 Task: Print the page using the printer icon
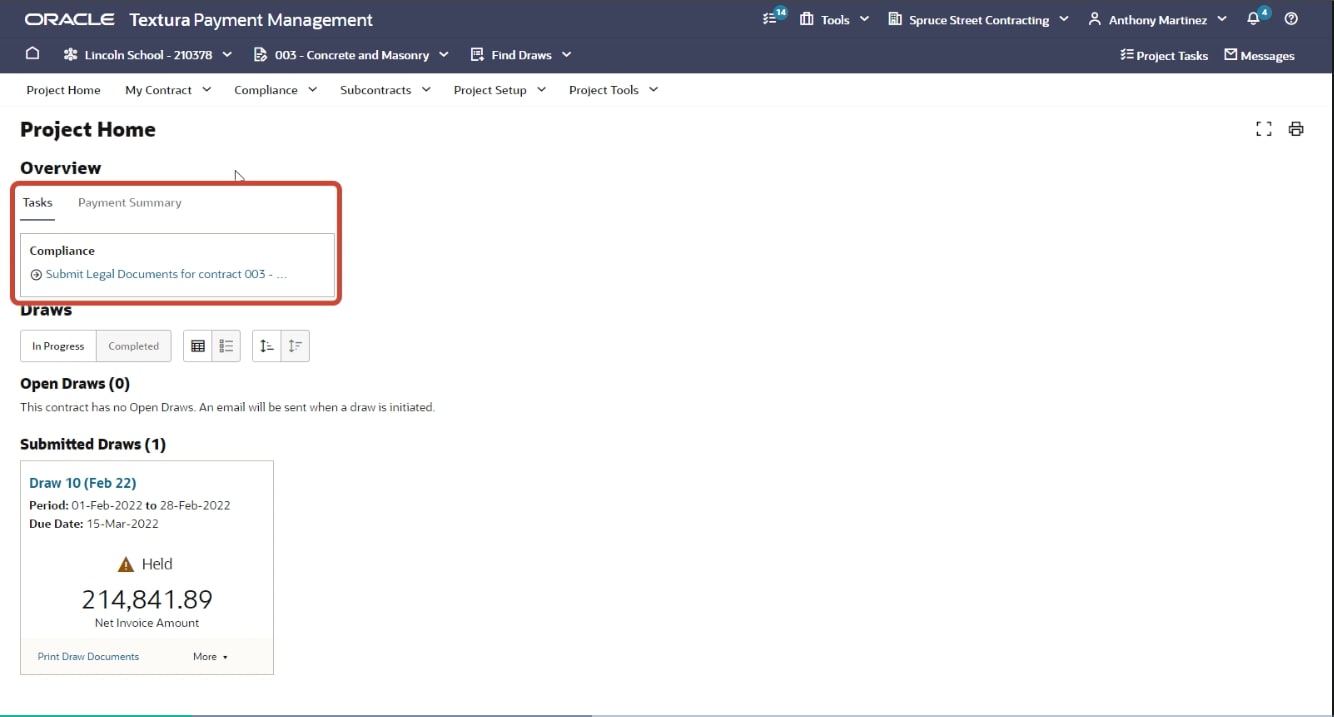[1296, 129]
